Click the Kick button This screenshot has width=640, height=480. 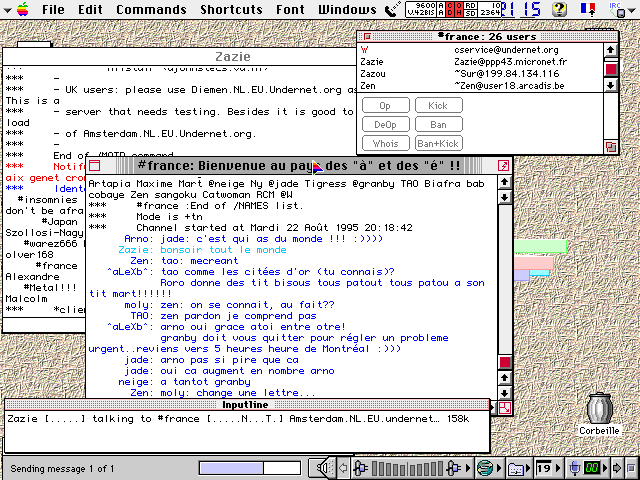tap(439, 106)
